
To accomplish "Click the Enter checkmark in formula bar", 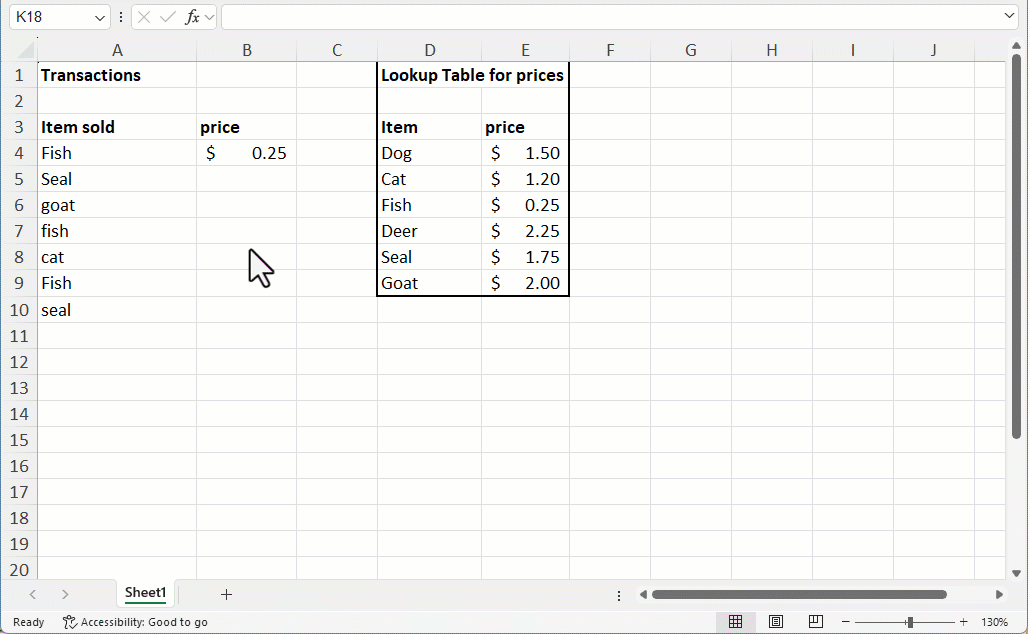I will (168, 17).
